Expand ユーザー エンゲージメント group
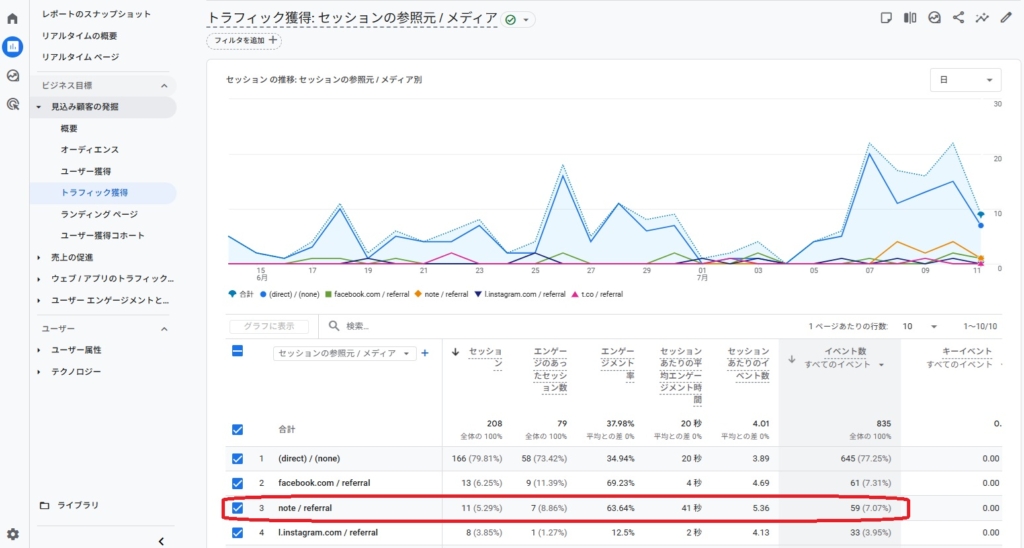Screen dimensions: 1024x548 (x=39, y=300)
